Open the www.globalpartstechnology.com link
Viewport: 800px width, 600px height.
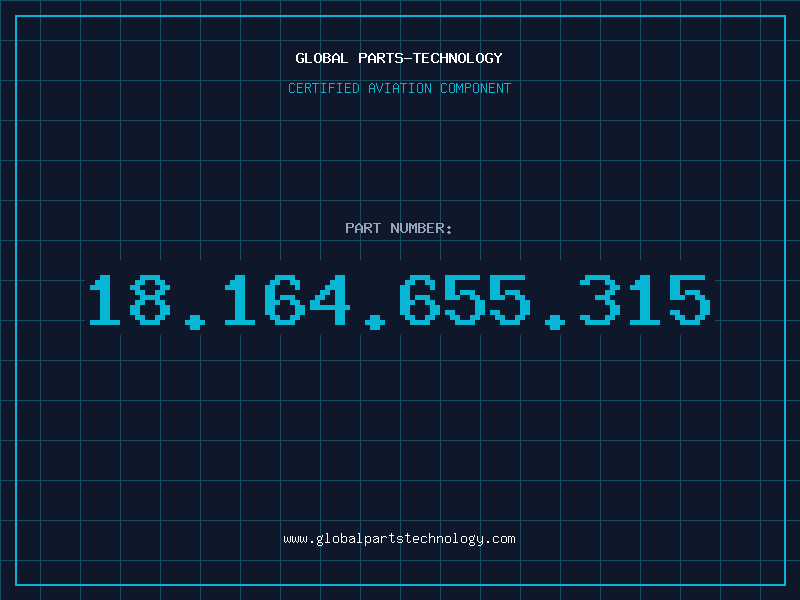tap(399, 539)
